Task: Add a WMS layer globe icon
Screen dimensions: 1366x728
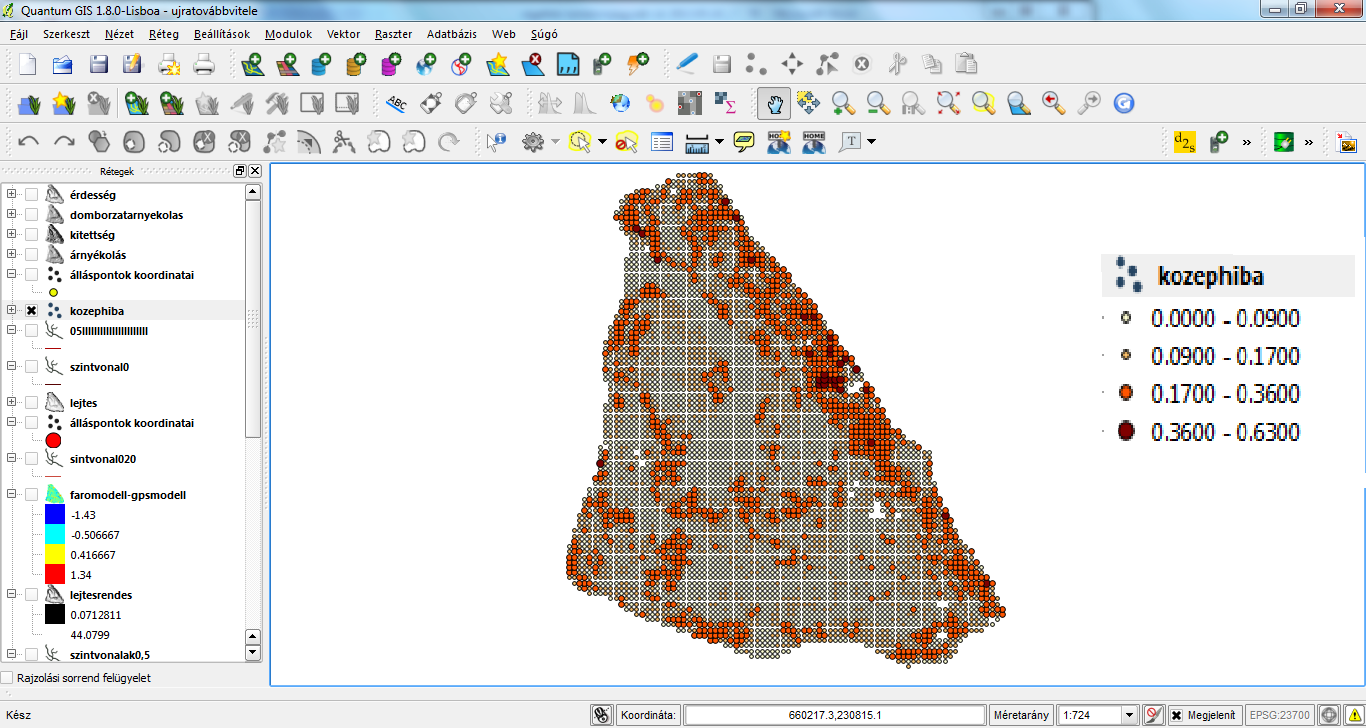Action: 426,65
